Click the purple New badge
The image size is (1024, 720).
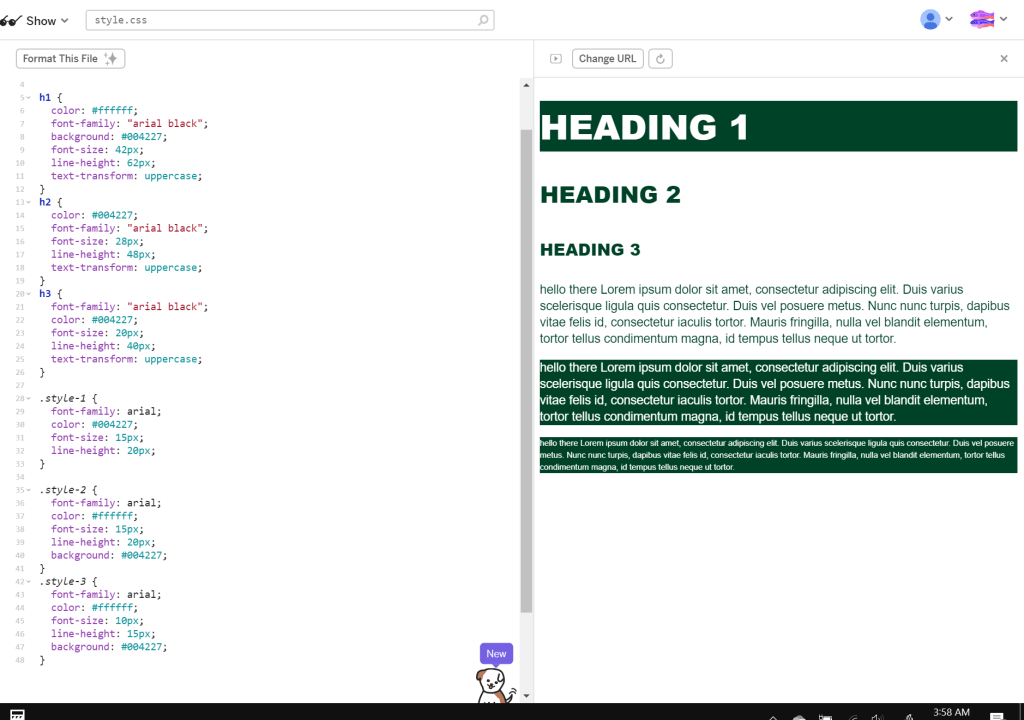click(x=496, y=654)
